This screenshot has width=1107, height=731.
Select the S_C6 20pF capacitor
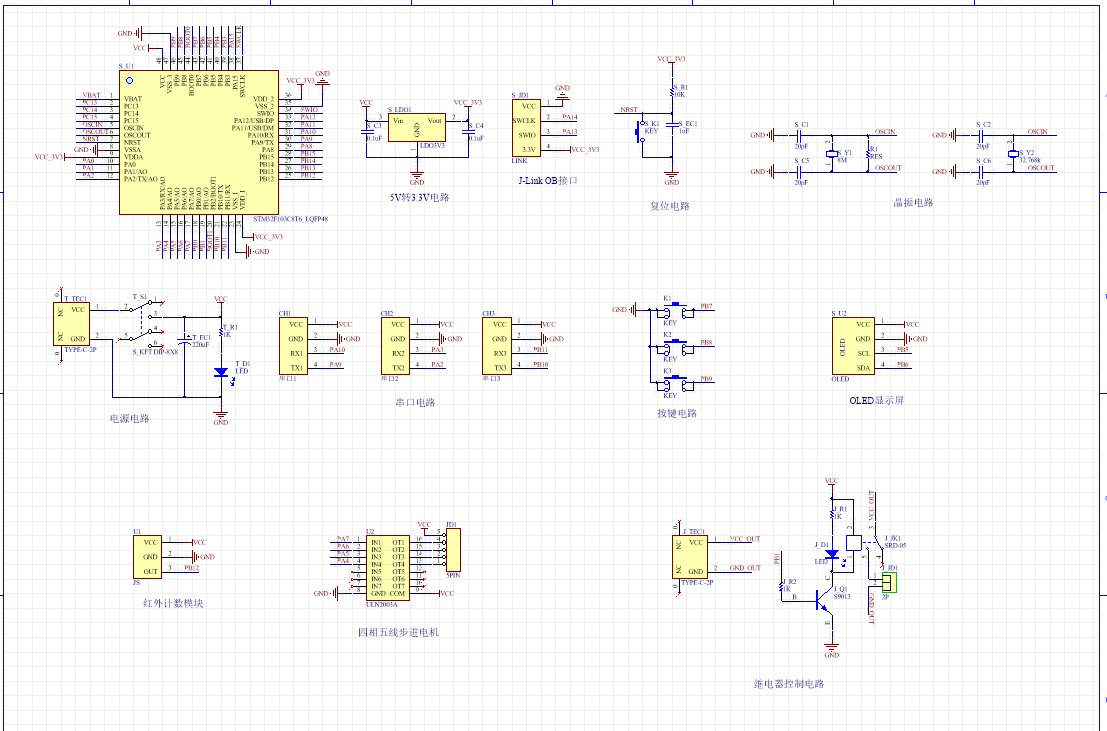(983, 171)
